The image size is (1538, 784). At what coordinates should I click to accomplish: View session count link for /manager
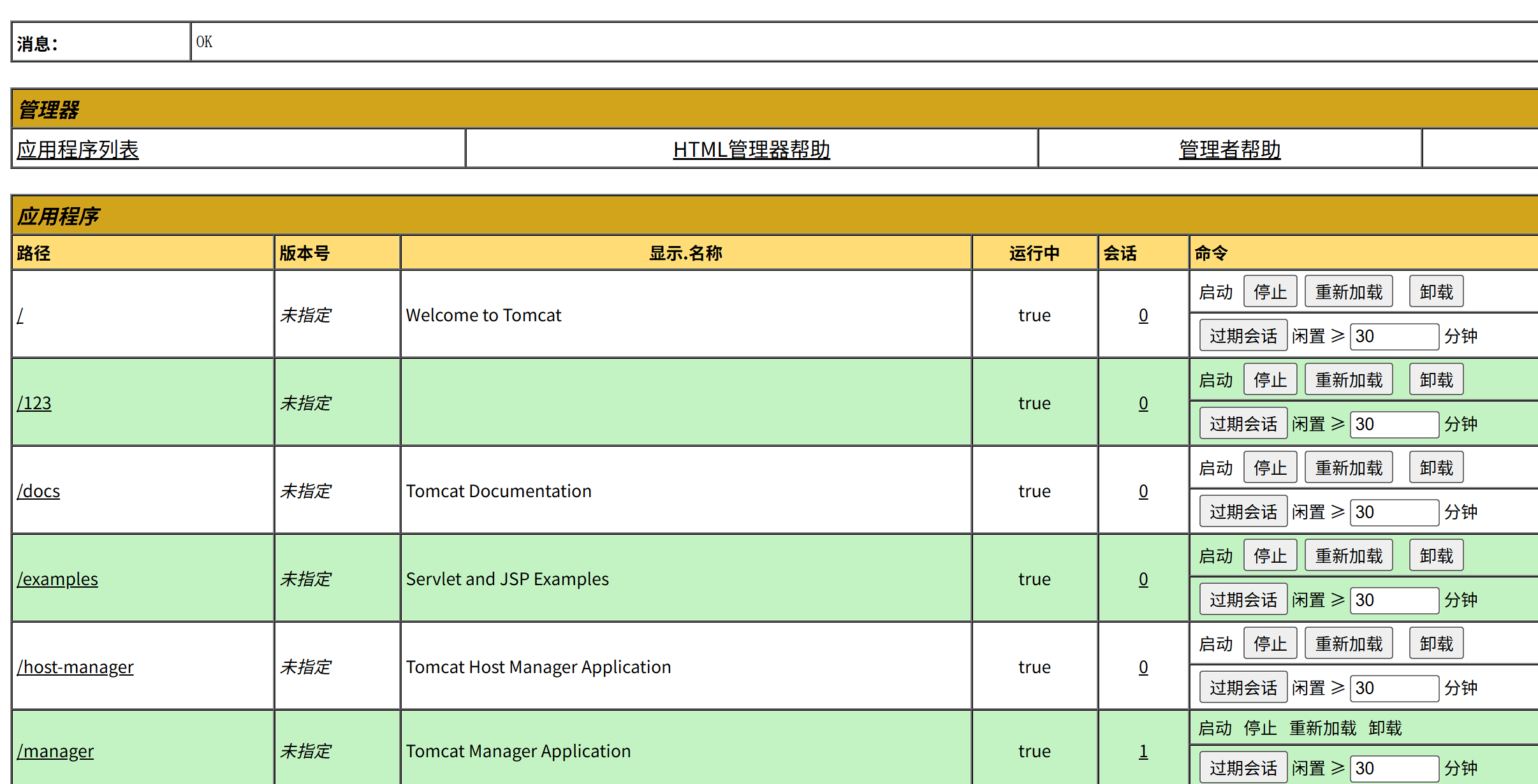[1143, 751]
